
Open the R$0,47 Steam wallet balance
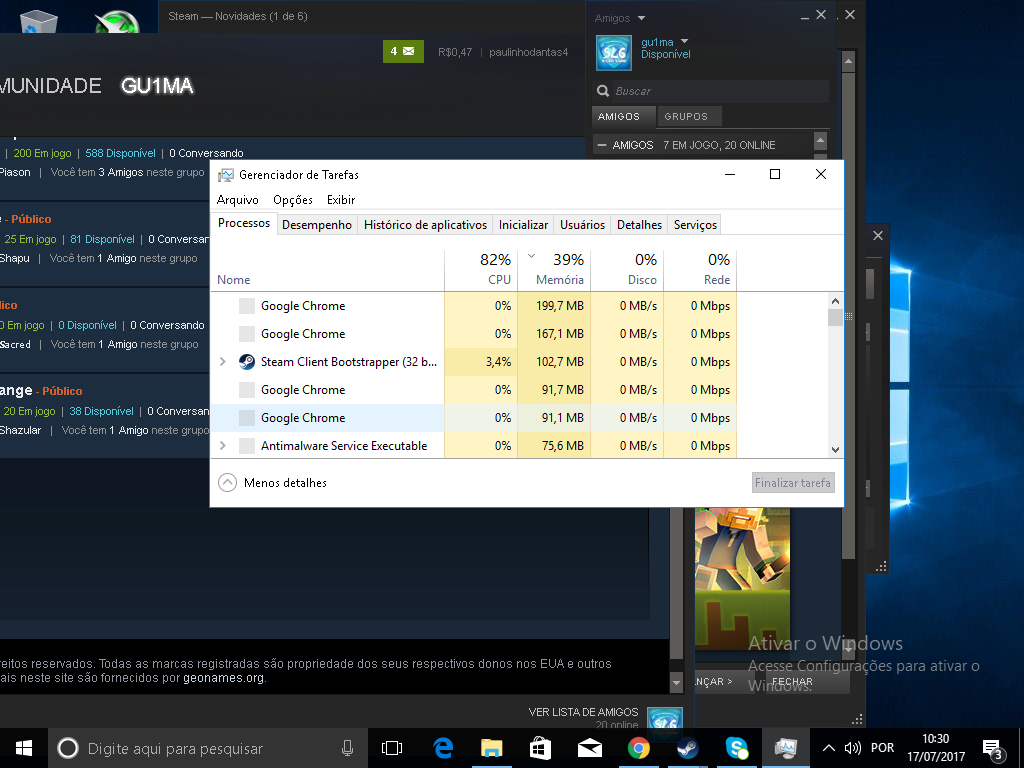455,52
